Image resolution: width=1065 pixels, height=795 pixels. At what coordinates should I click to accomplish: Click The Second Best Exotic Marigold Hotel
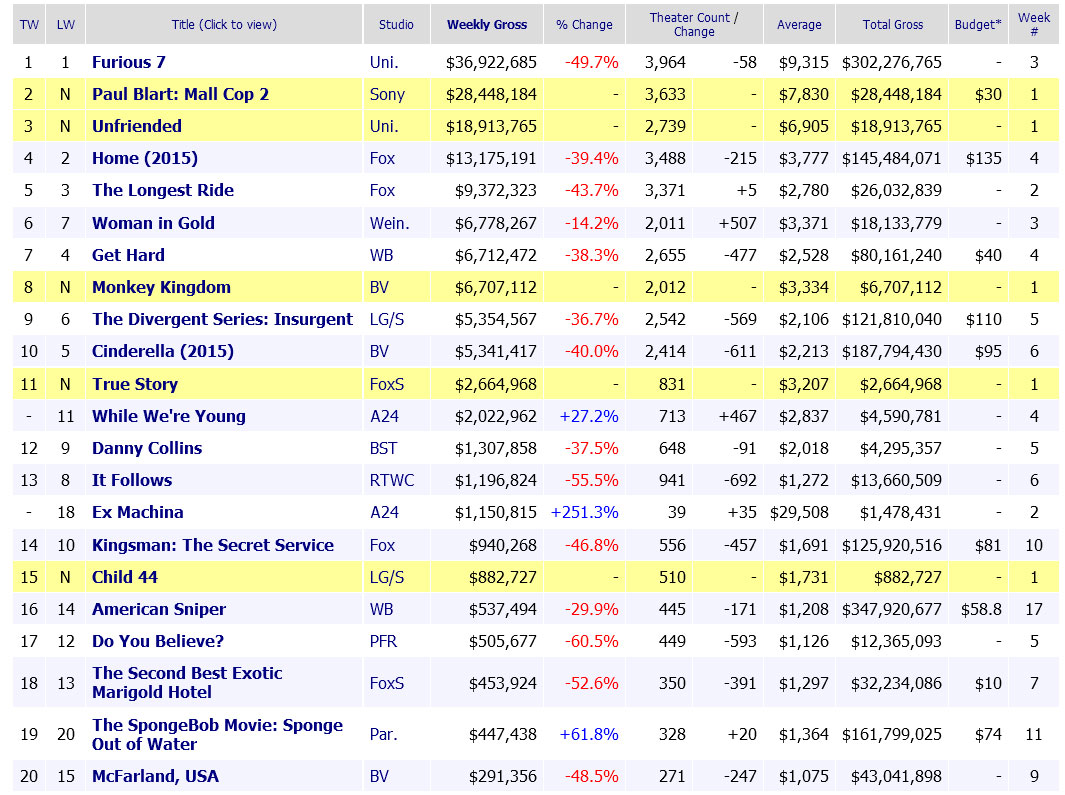coord(187,683)
